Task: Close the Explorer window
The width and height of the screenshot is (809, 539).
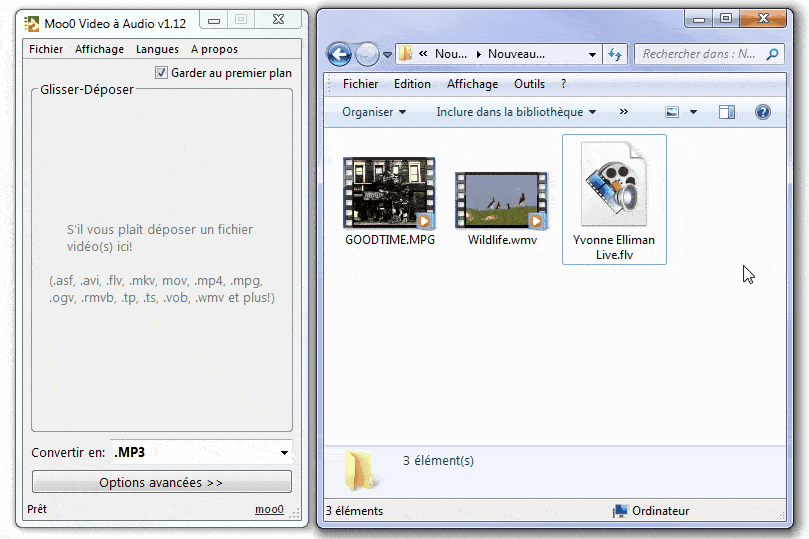Action: (763, 19)
